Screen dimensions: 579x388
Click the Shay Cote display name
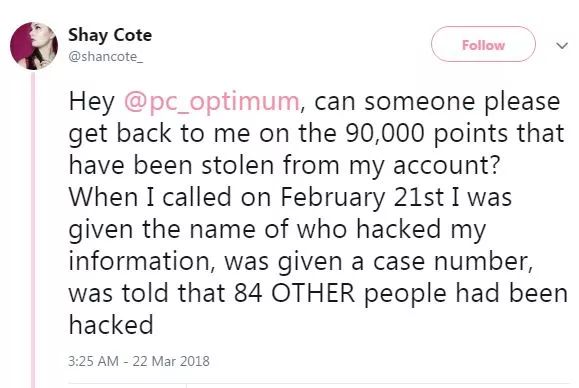tap(110, 35)
